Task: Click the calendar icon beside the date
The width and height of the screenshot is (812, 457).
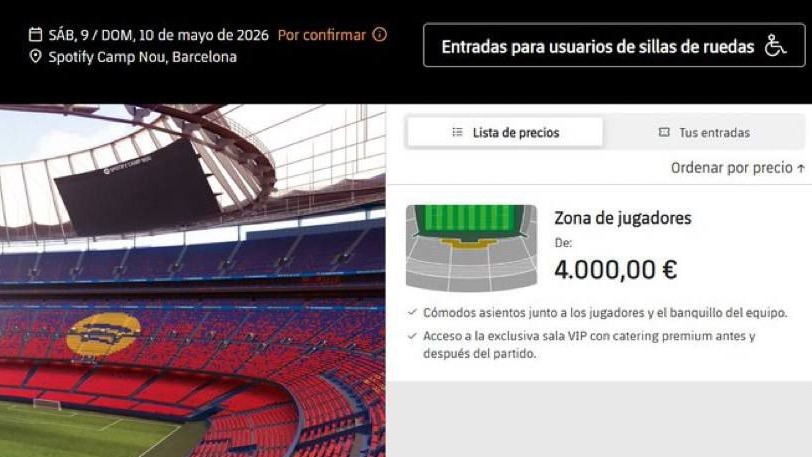Action: tap(35, 35)
